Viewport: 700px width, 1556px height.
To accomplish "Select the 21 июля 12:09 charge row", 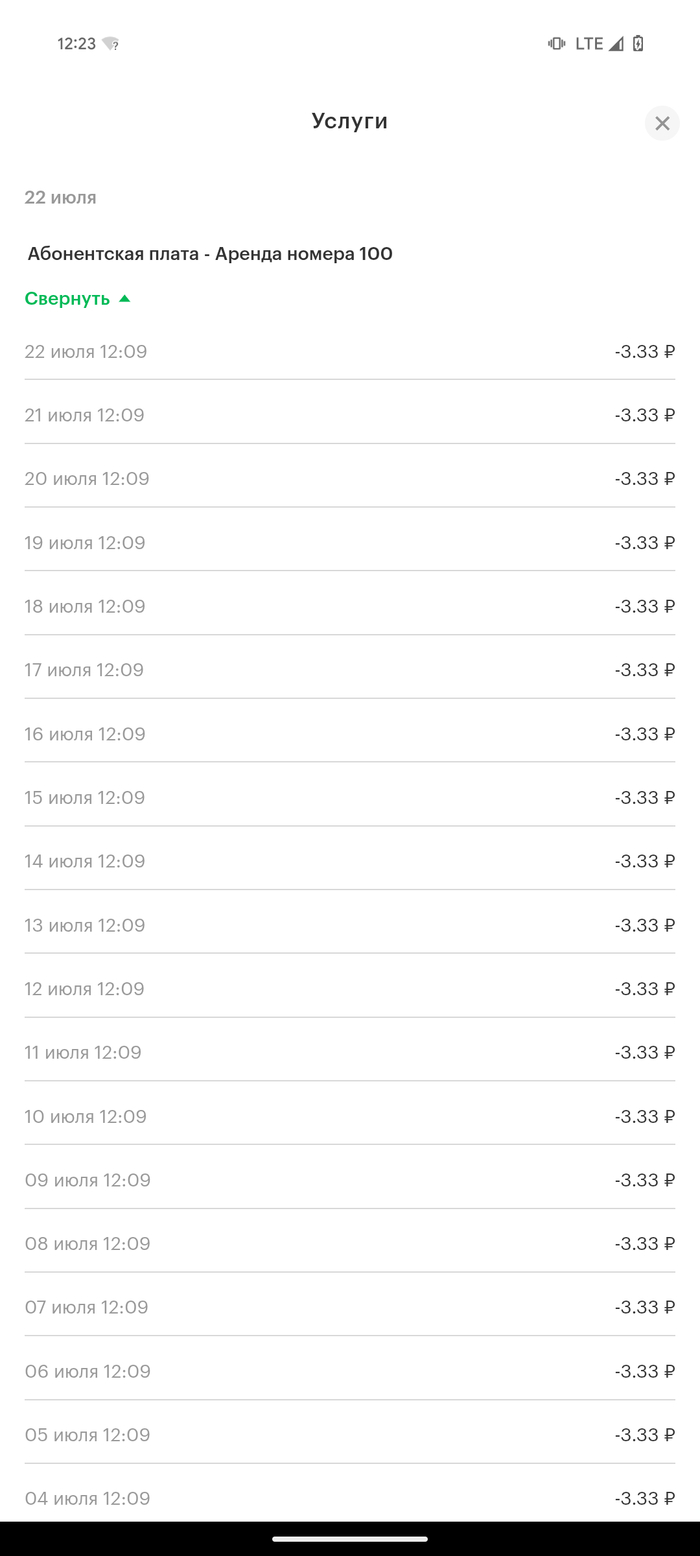I will point(350,415).
